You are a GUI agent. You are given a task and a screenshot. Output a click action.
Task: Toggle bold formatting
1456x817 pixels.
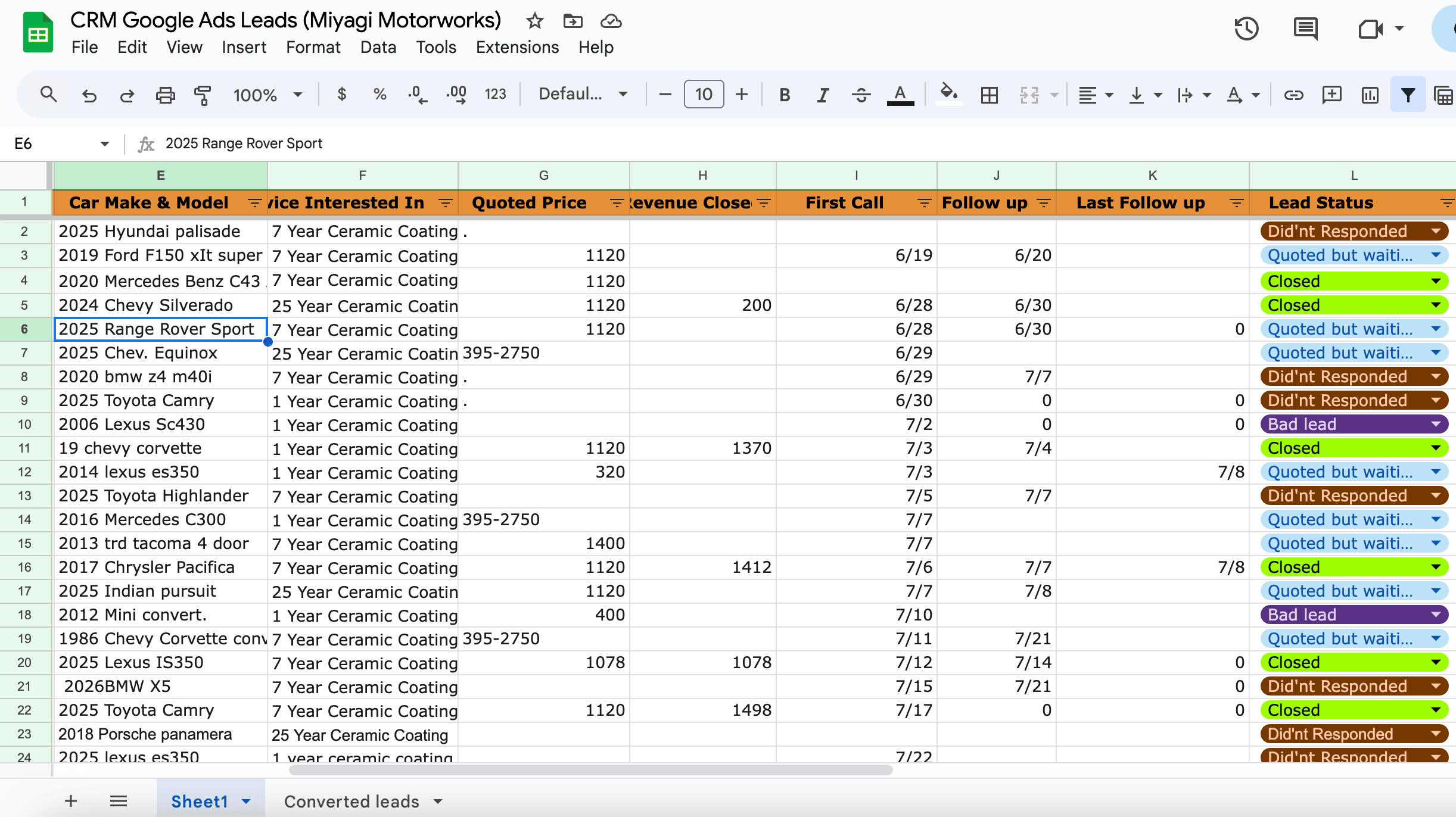(785, 95)
